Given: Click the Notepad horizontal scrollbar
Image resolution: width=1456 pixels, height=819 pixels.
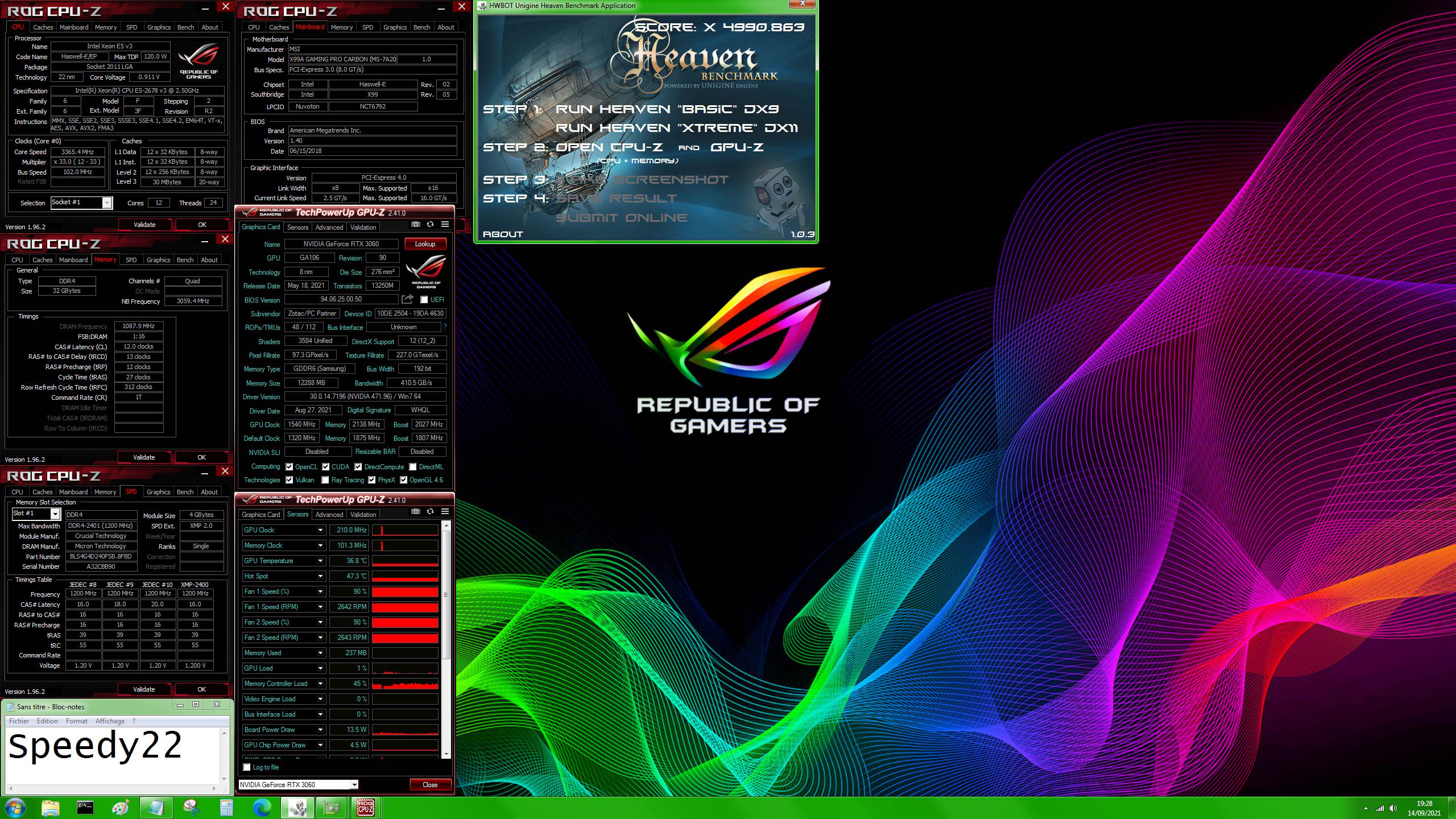Looking at the screenshot, I should (x=113, y=788).
